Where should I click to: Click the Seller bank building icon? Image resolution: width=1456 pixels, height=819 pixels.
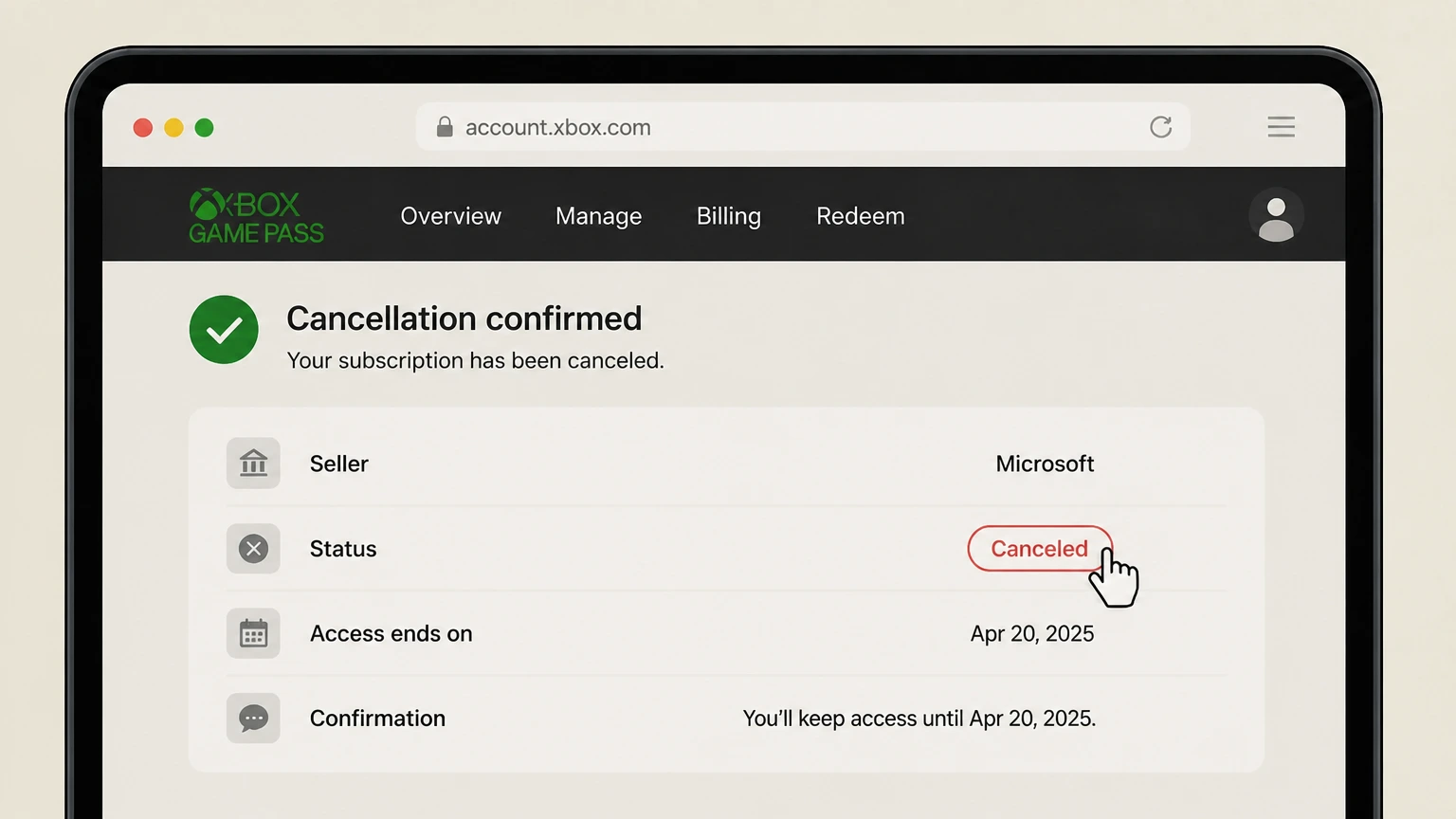tap(253, 464)
